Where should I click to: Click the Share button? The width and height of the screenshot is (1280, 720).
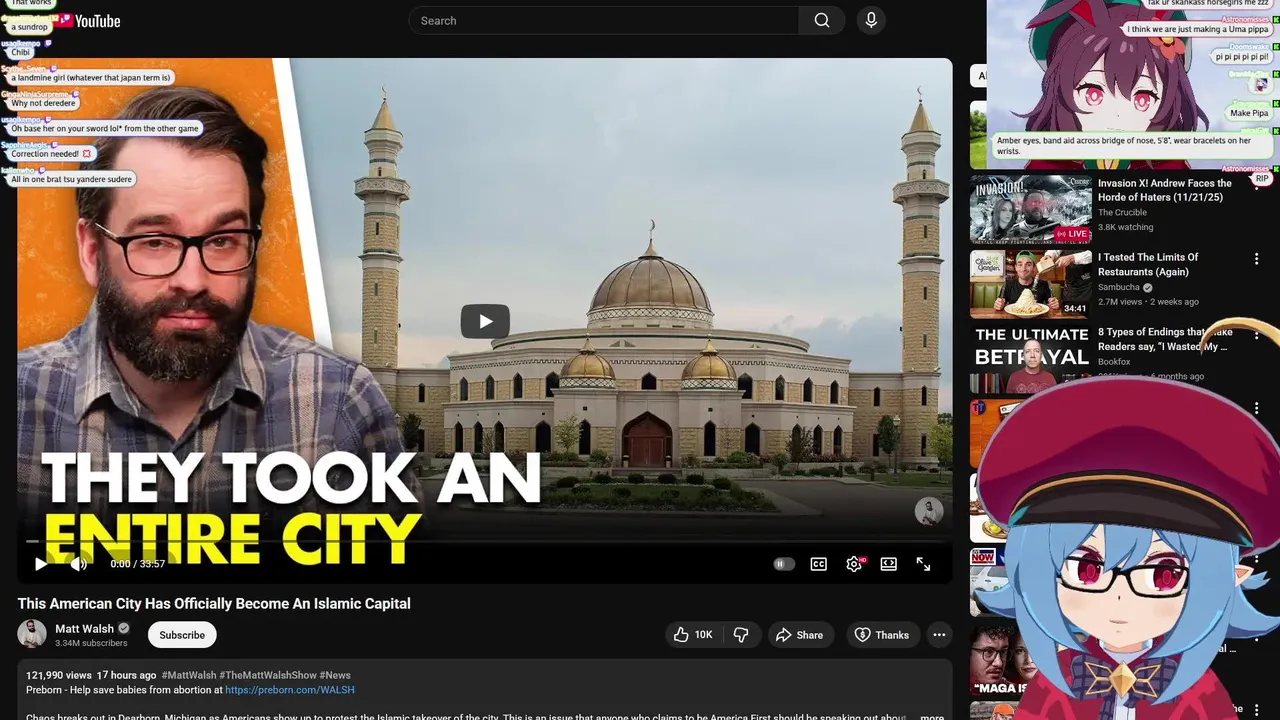[x=799, y=635]
